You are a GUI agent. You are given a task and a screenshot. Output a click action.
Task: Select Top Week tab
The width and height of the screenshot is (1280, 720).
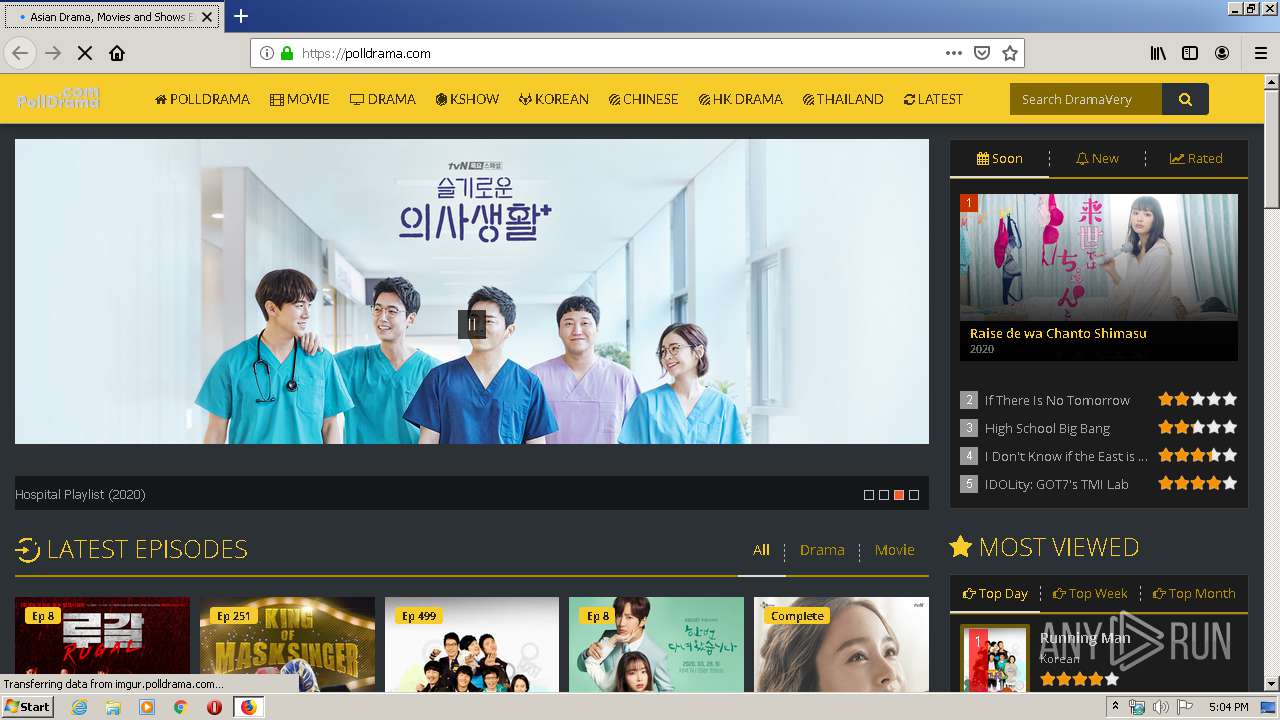point(1090,593)
